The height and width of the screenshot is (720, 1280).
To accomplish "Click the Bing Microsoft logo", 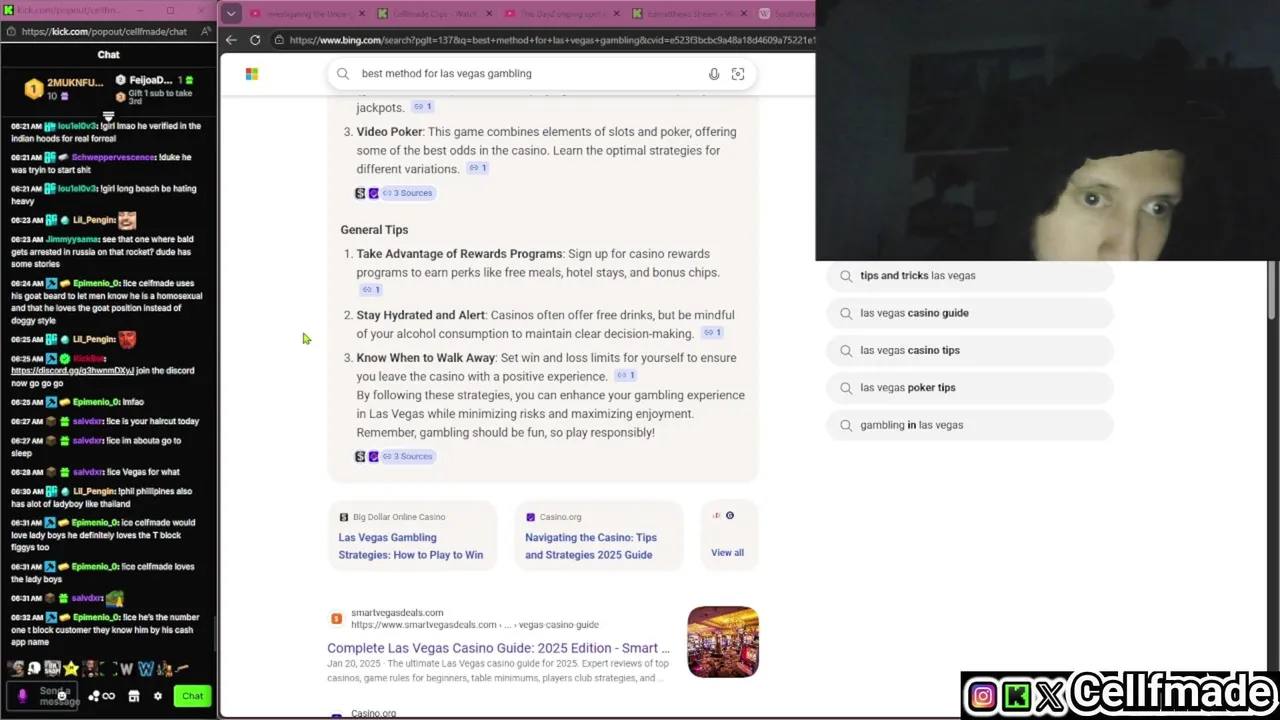I will pos(252,74).
